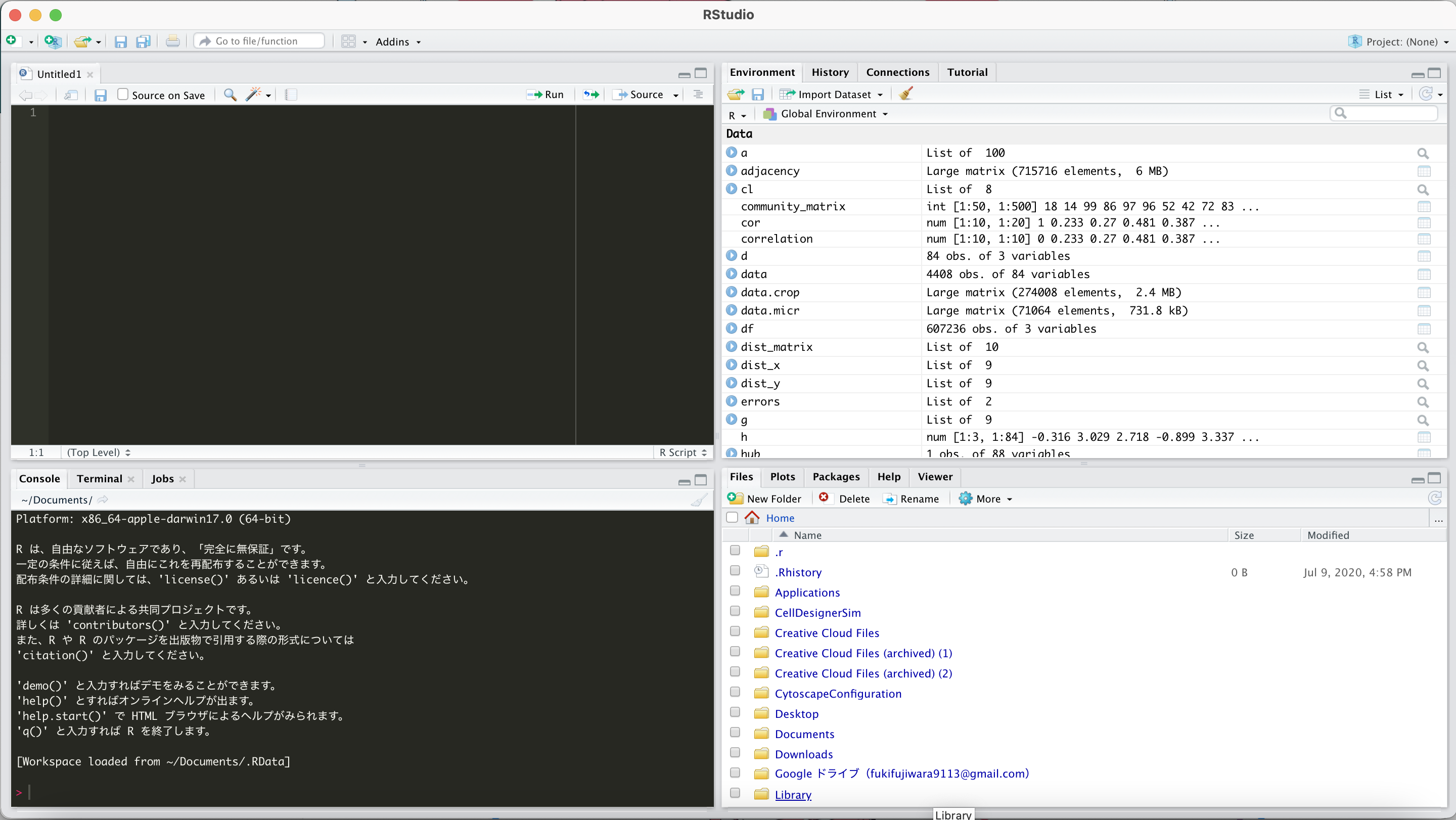
Task: Click inside the Environment search field
Action: click(1384, 113)
